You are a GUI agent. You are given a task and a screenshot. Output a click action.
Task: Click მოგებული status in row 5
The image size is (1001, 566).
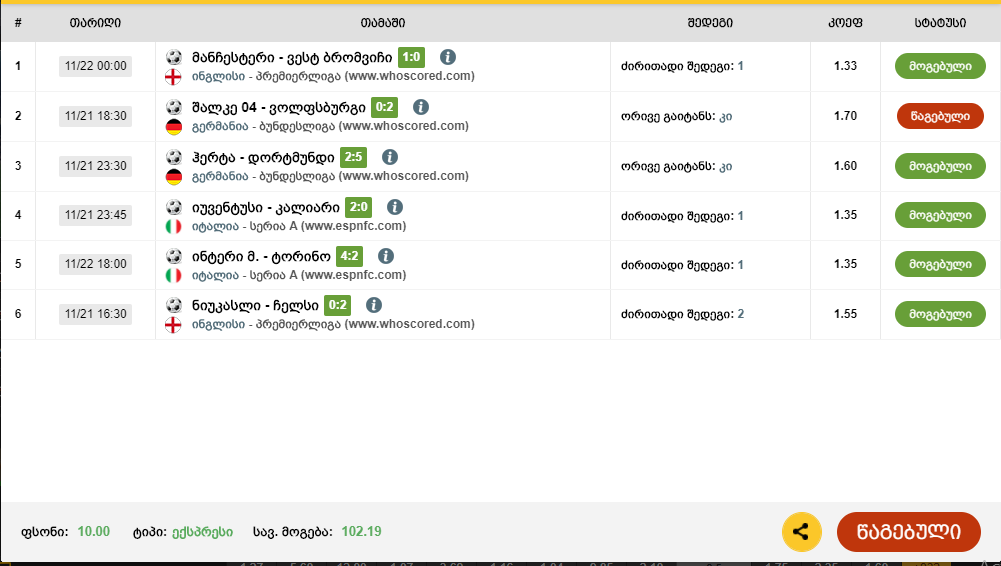click(x=940, y=264)
